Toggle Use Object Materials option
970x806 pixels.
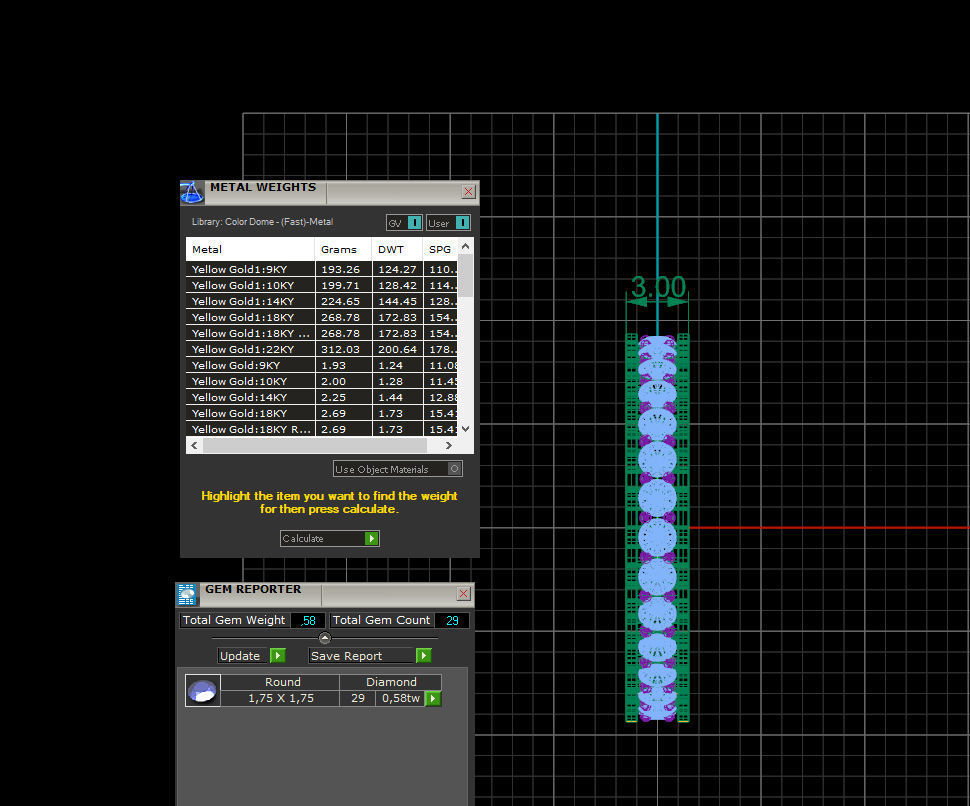pyautogui.click(x=397, y=469)
